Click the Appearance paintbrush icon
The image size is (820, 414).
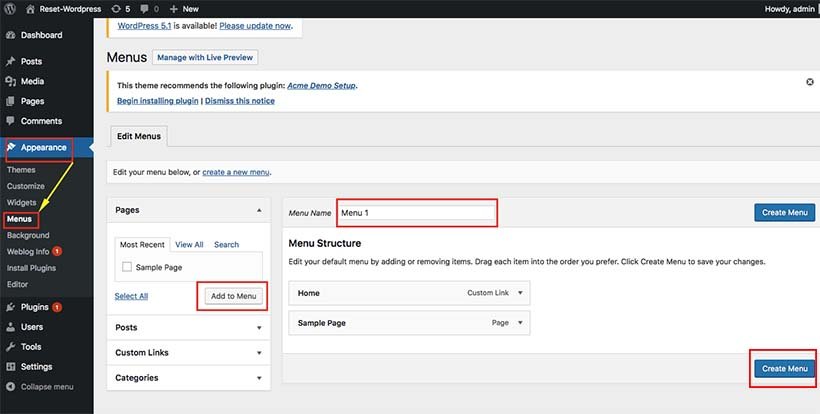click(x=11, y=147)
